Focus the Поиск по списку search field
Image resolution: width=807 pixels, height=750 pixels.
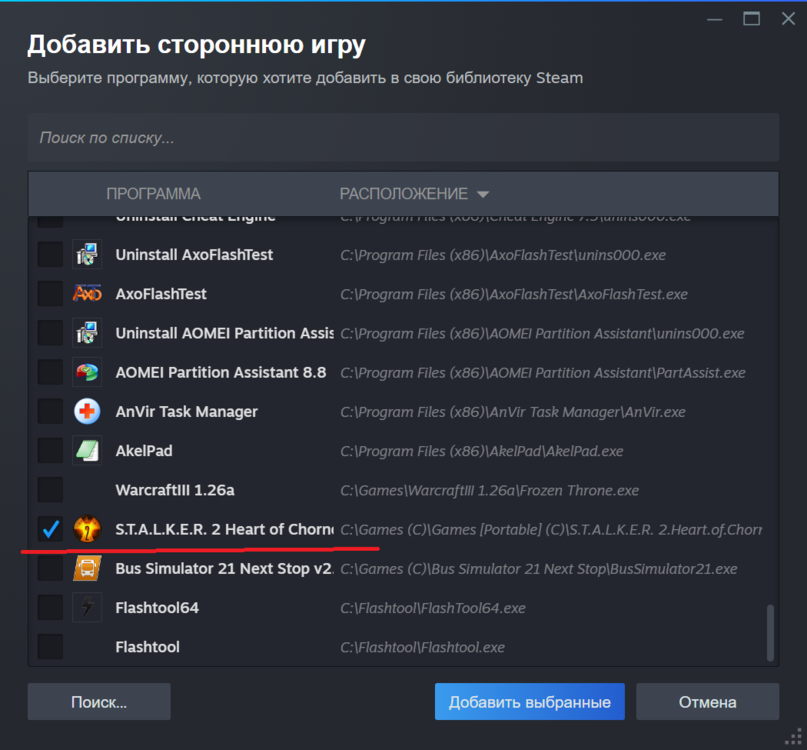[403, 138]
